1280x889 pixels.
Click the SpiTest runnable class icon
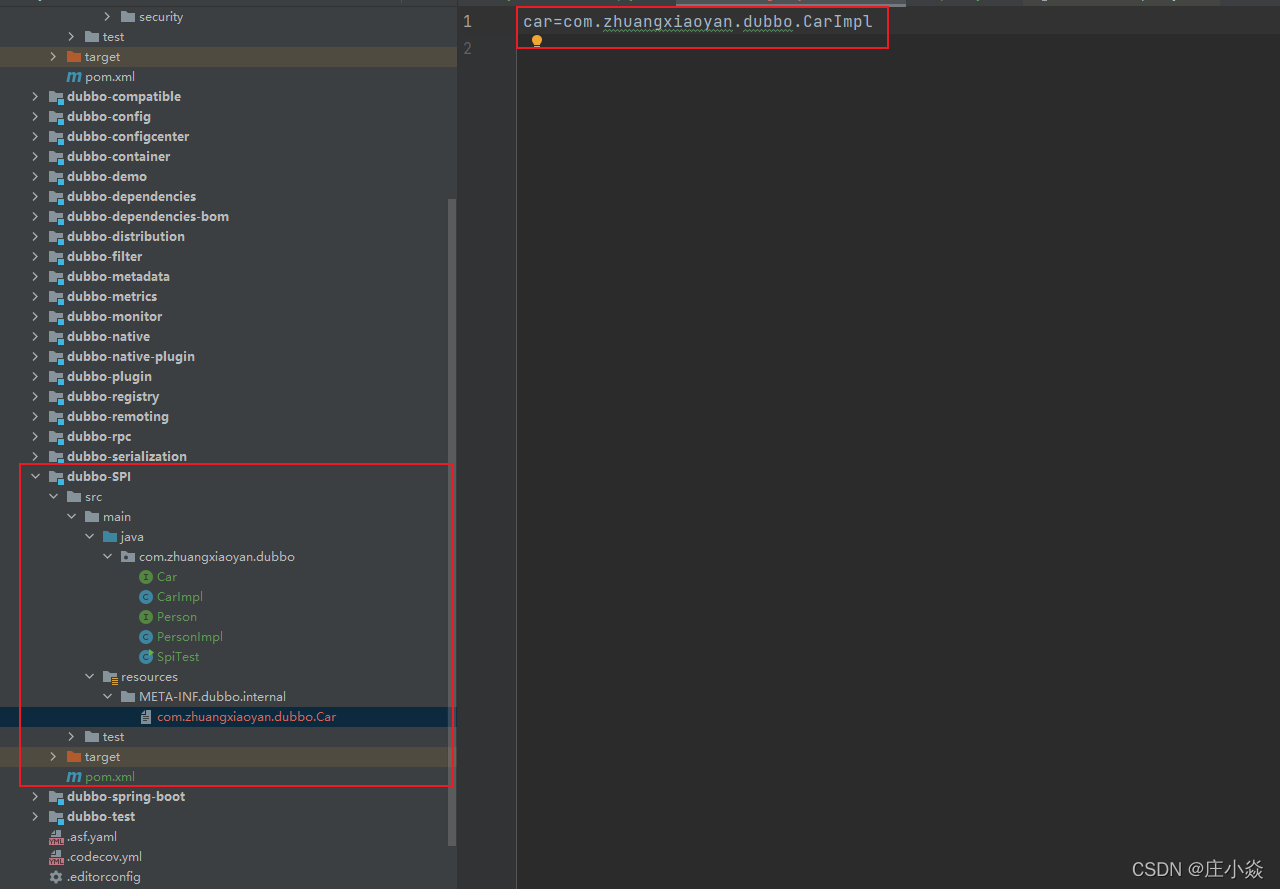[146, 657]
